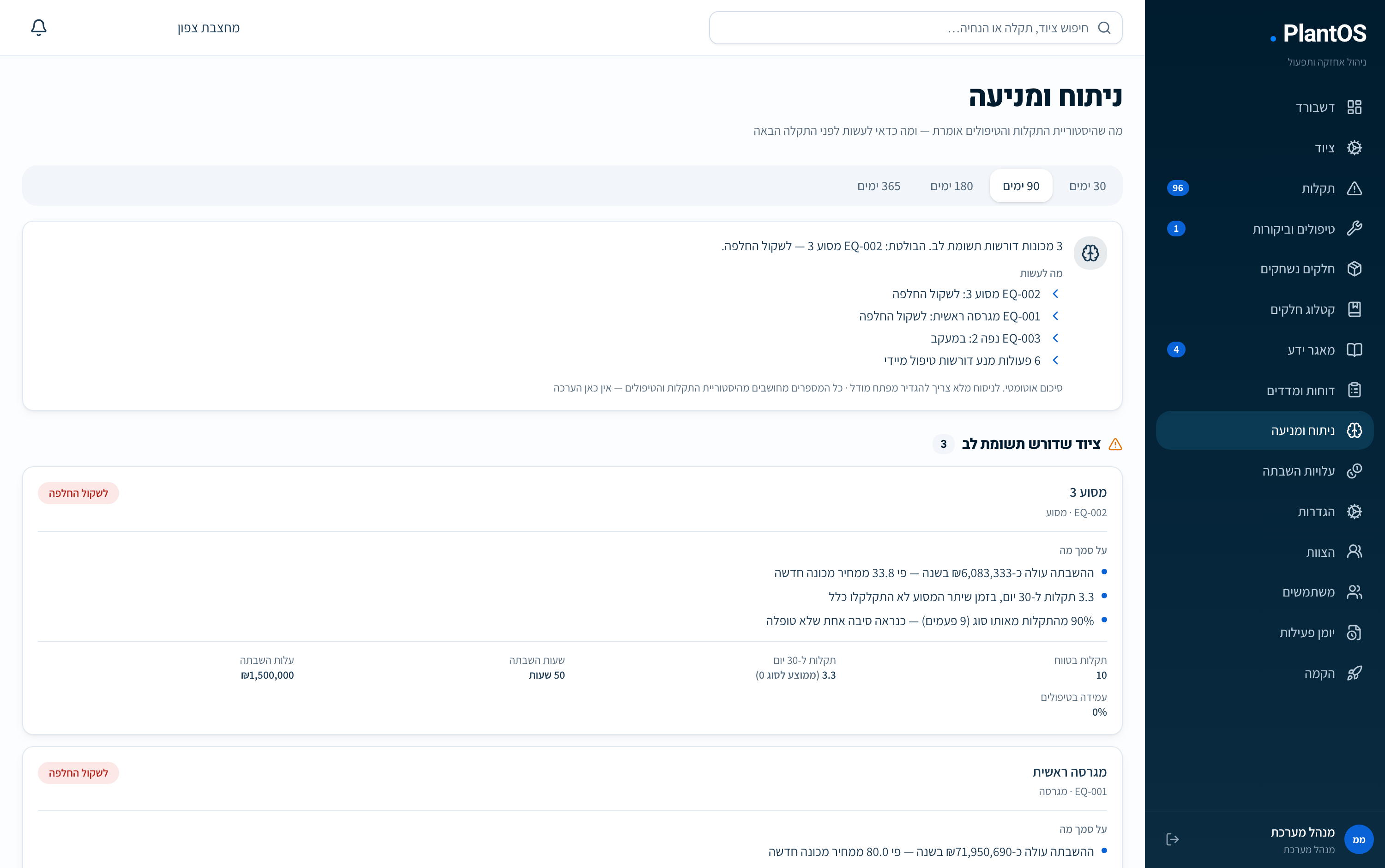1385x868 pixels.
Task: Click the טיפולים וביקורות wrench icon
Action: pyautogui.click(x=1355, y=229)
